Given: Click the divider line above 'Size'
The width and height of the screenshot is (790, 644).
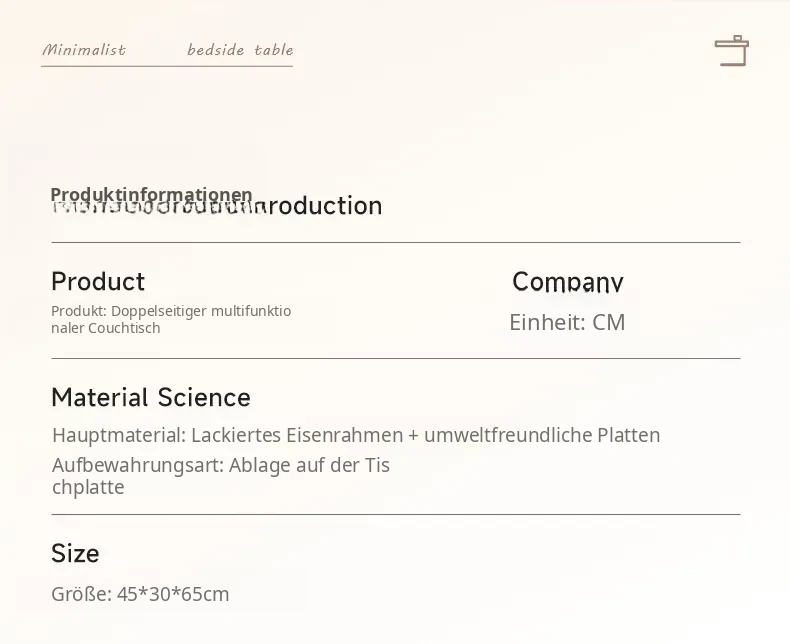Looking at the screenshot, I should click(x=396, y=514).
